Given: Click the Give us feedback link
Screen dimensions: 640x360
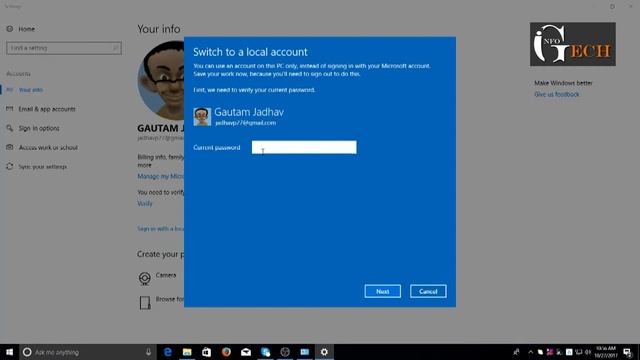Looking at the screenshot, I should 556,94.
